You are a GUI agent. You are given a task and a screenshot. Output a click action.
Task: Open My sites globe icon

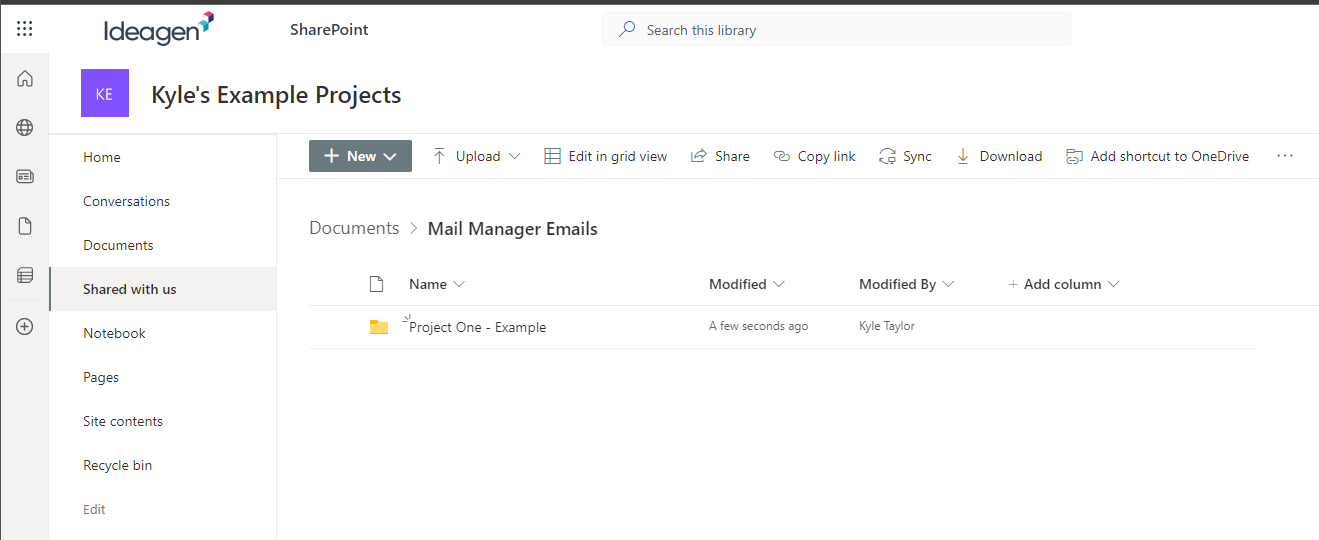coord(25,127)
